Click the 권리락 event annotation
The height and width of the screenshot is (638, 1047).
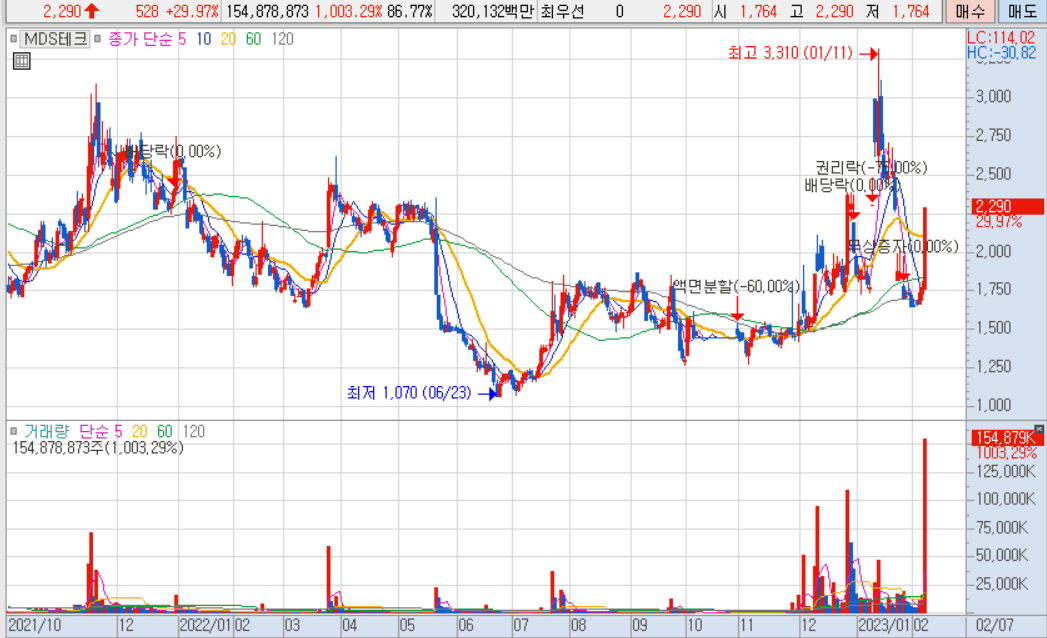871,168
